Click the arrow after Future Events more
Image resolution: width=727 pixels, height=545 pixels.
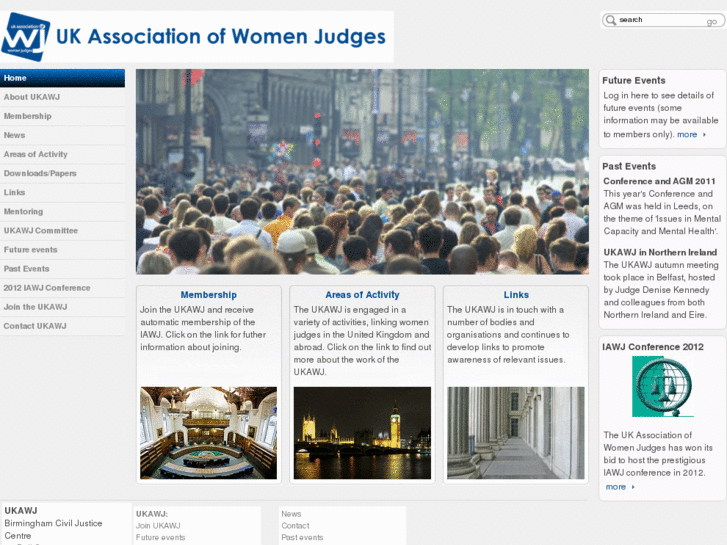(704, 135)
